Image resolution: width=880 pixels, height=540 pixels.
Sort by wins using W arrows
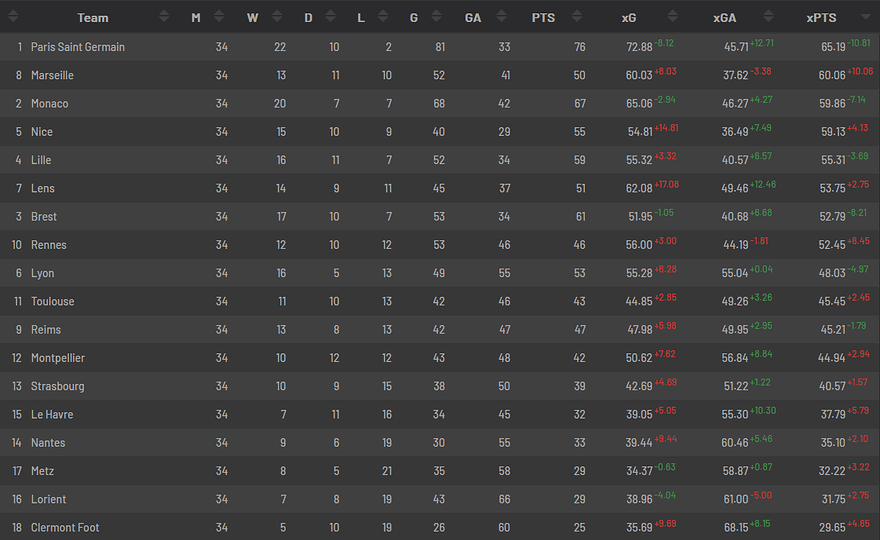click(277, 17)
